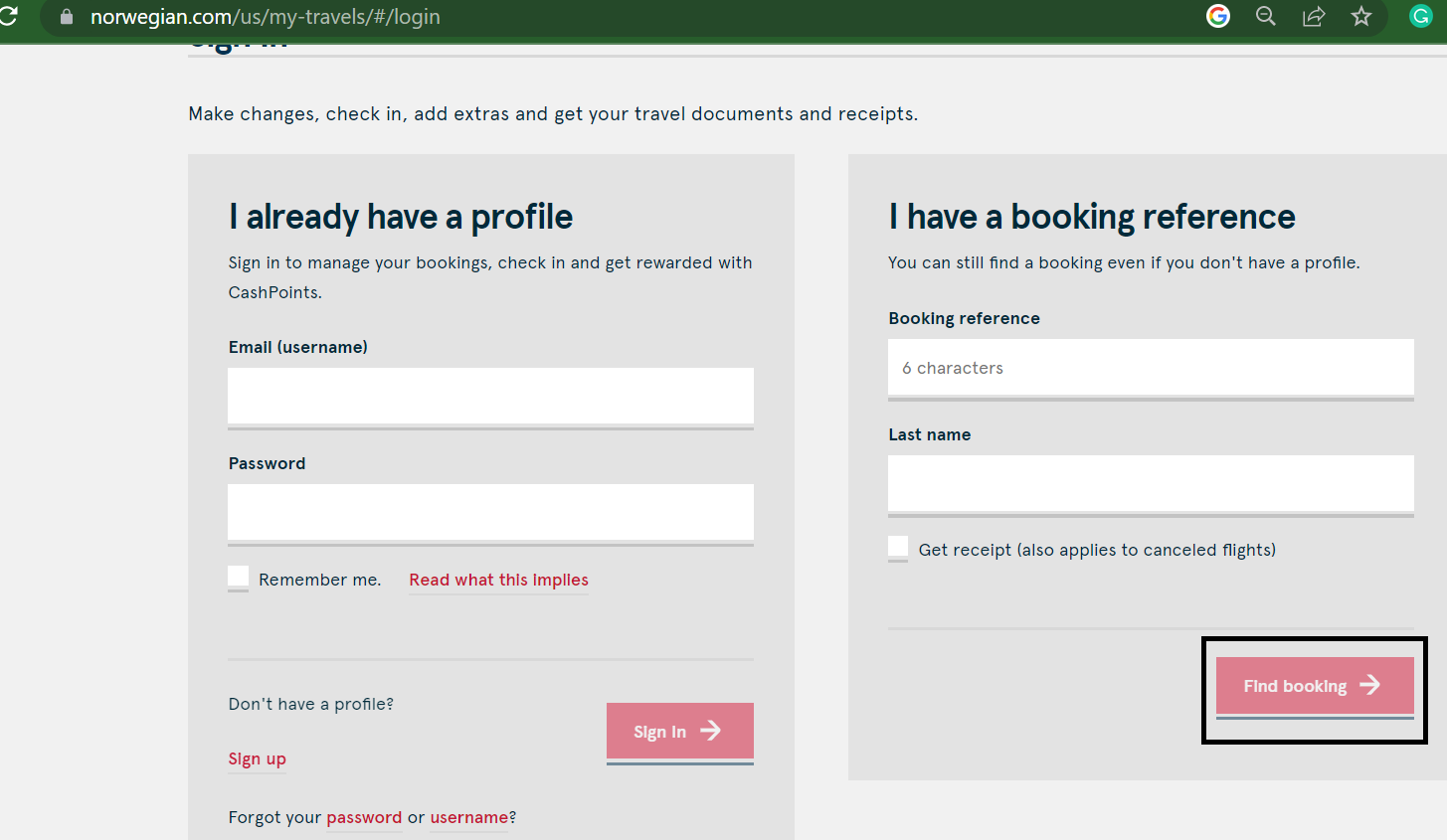Open 'Read what this implies' link
Viewport: 1447px width, 840px height.
[499, 580]
